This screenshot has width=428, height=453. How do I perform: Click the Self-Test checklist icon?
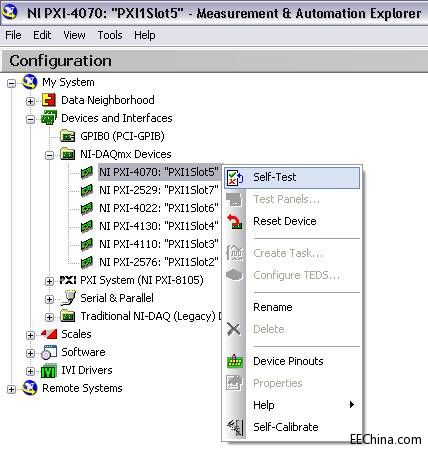(235, 178)
